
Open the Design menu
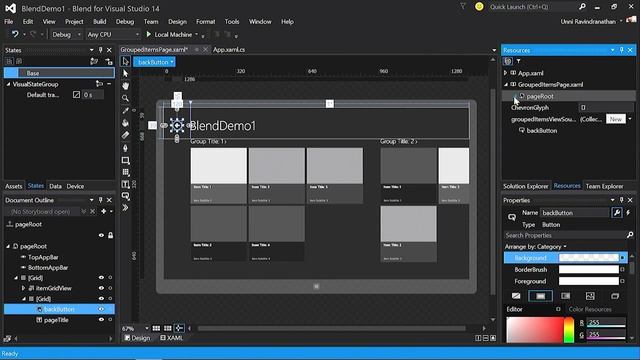pyautogui.click(x=177, y=22)
